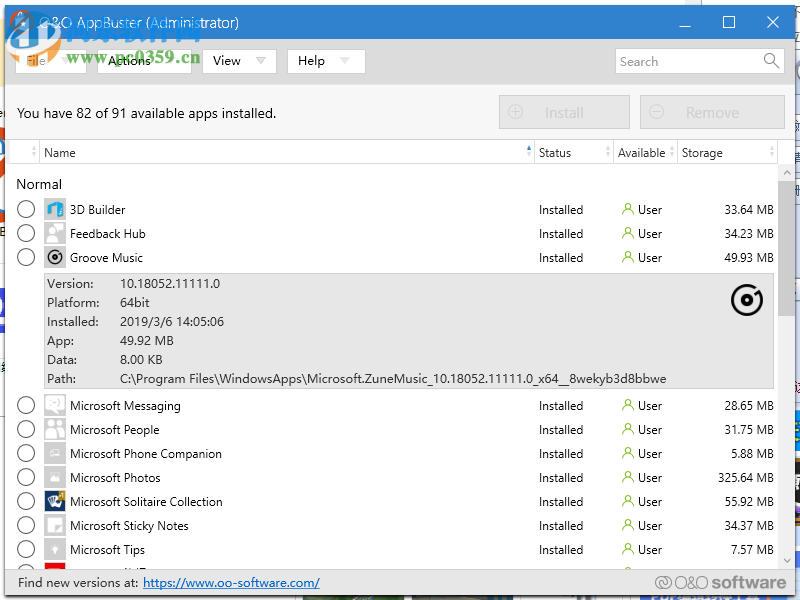Sort by the Storage column header
The height and width of the screenshot is (600, 800).
click(x=702, y=153)
